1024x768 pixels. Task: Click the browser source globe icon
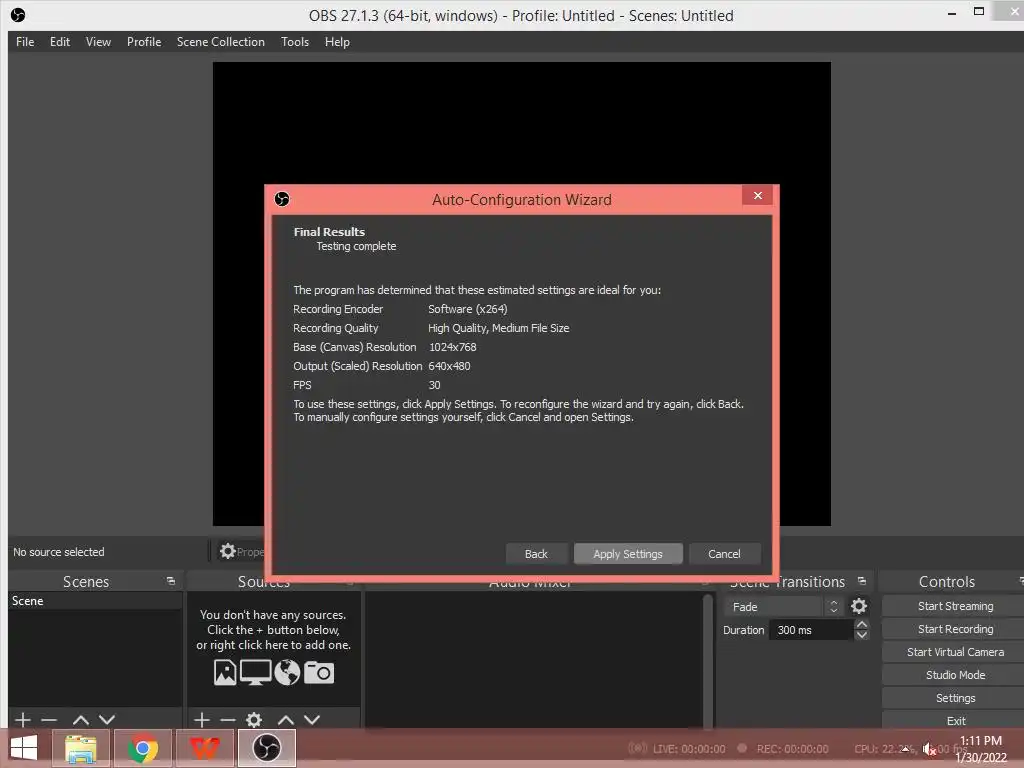[287, 672]
